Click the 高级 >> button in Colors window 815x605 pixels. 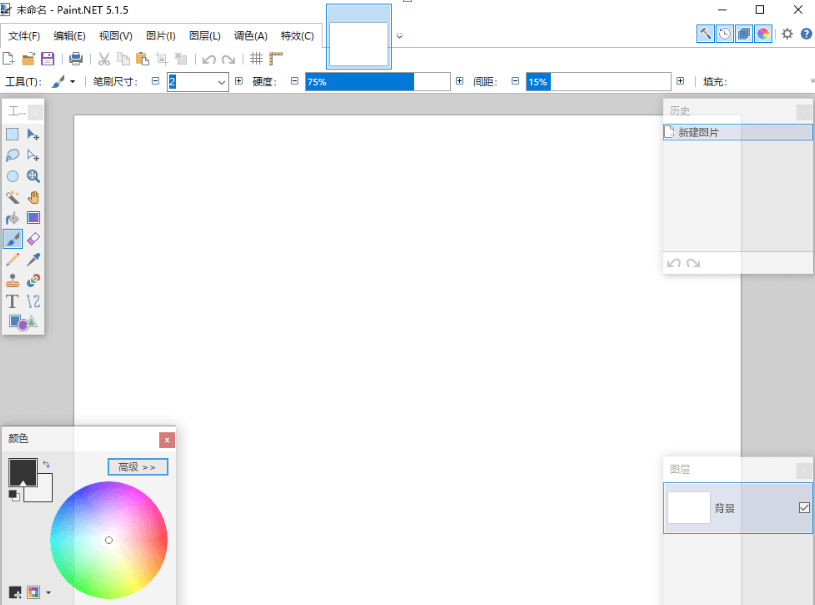[139, 466]
